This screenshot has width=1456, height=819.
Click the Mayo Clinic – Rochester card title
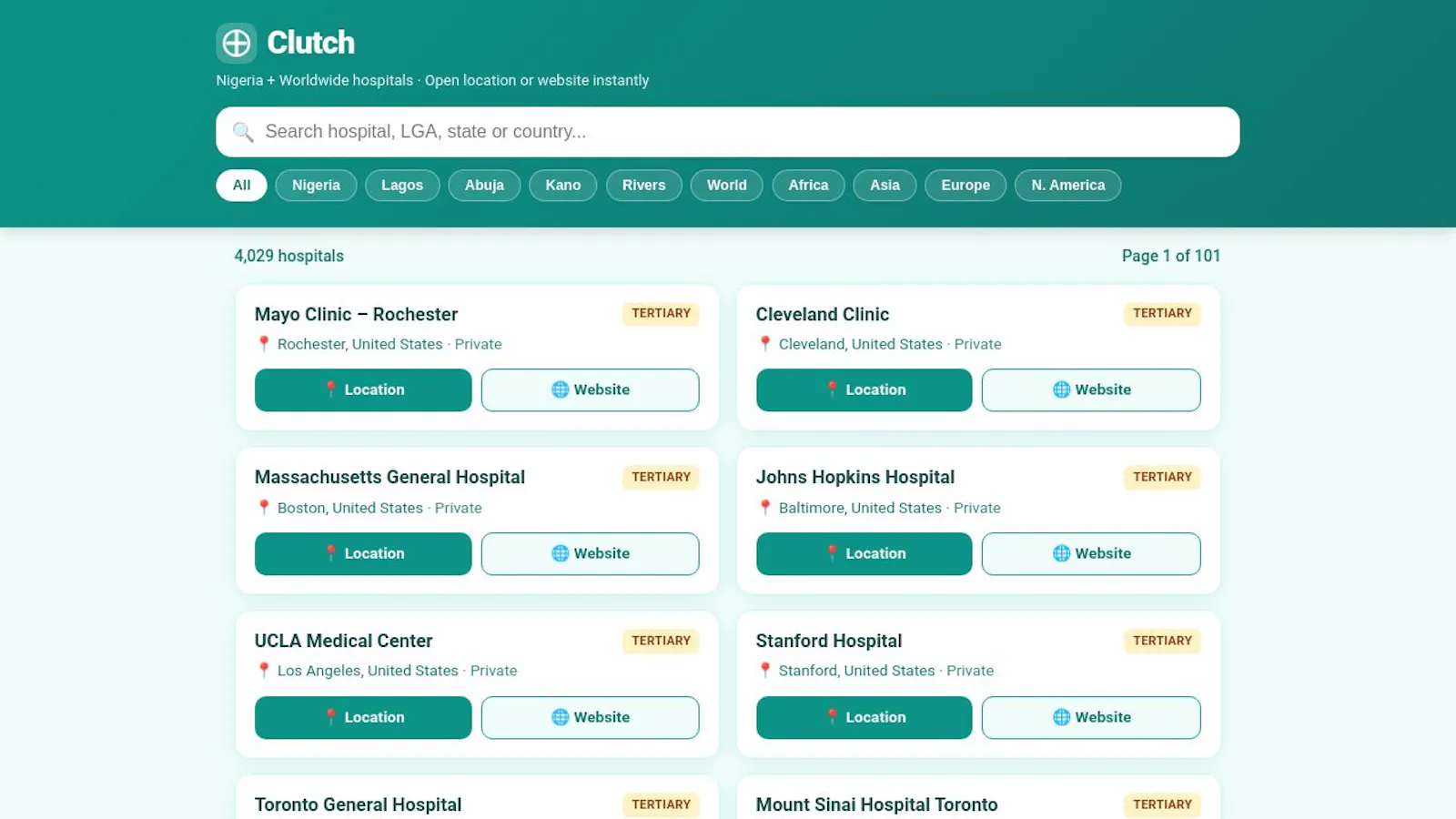(356, 314)
